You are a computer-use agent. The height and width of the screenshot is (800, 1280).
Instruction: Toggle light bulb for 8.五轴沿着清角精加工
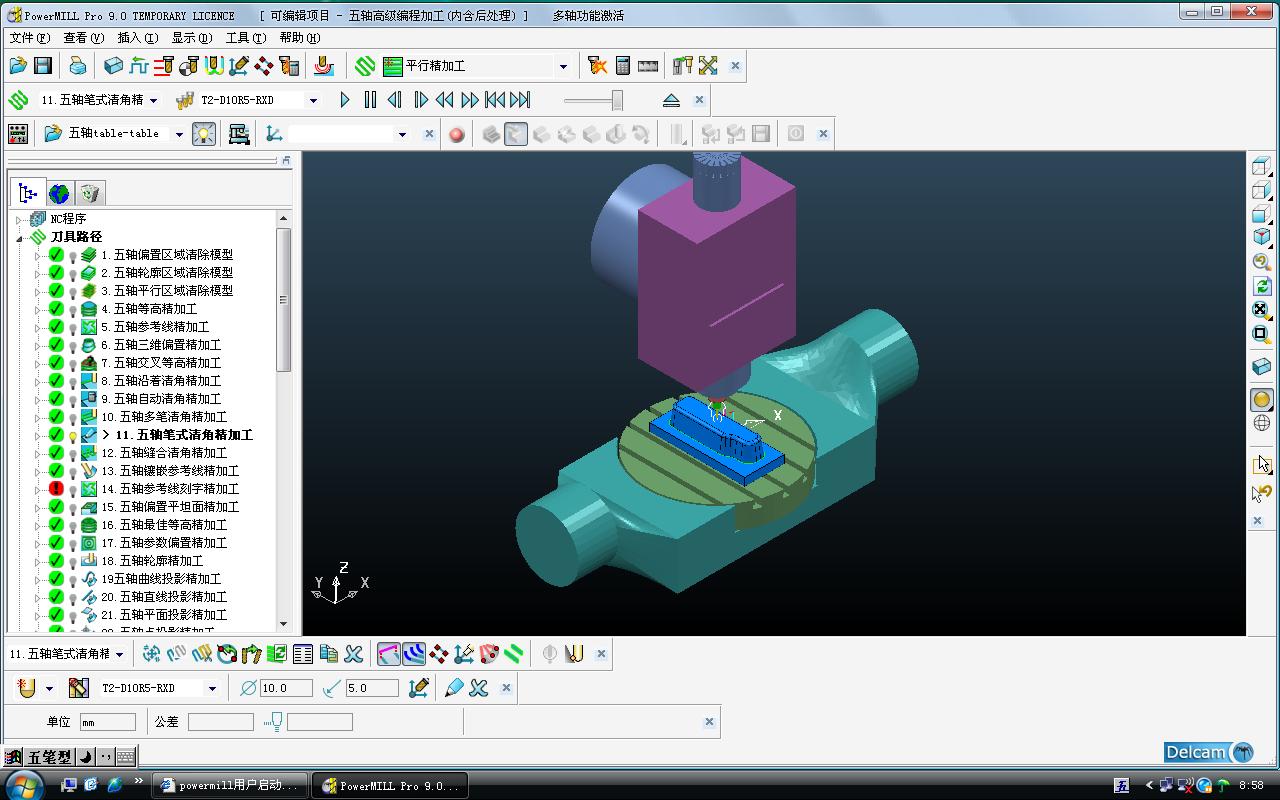tap(73, 381)
